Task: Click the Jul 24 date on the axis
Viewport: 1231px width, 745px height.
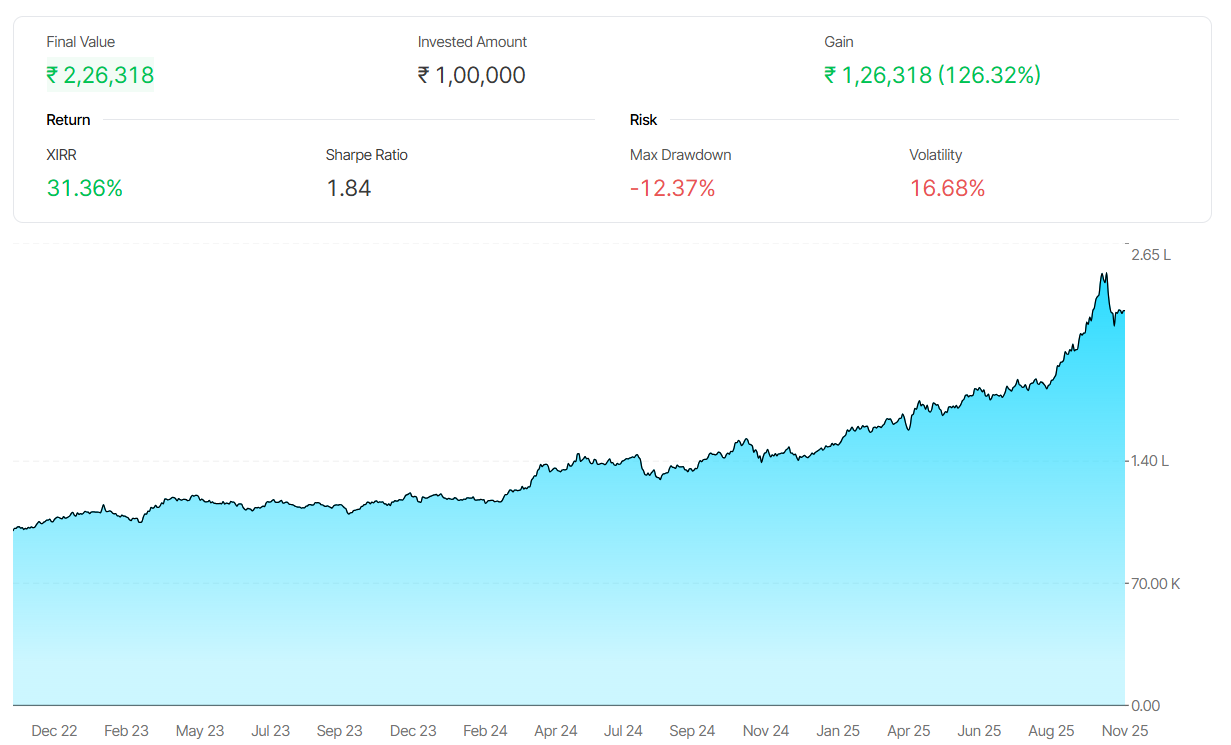Action: click(x=623, y=731)
